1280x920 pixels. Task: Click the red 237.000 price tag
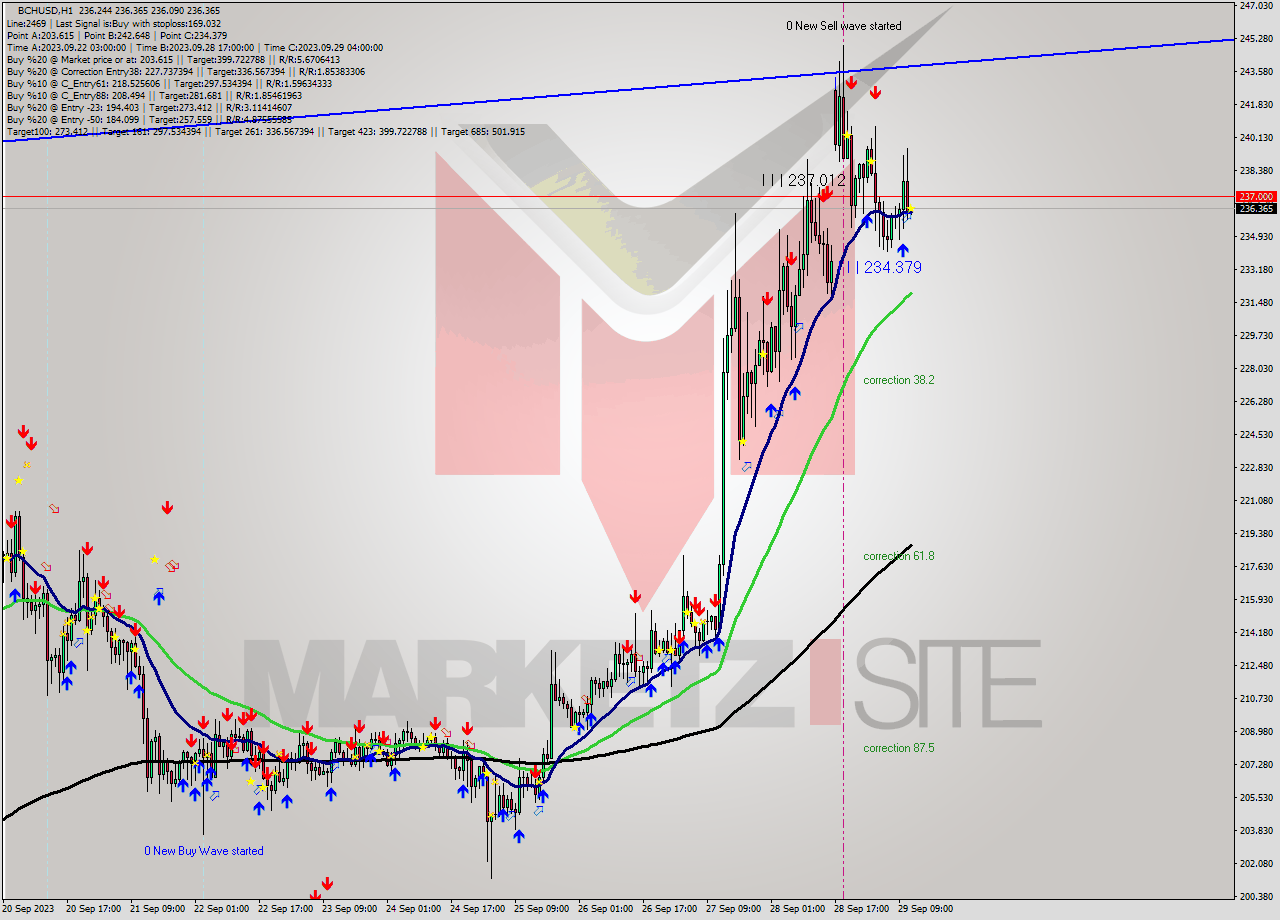1255,196
